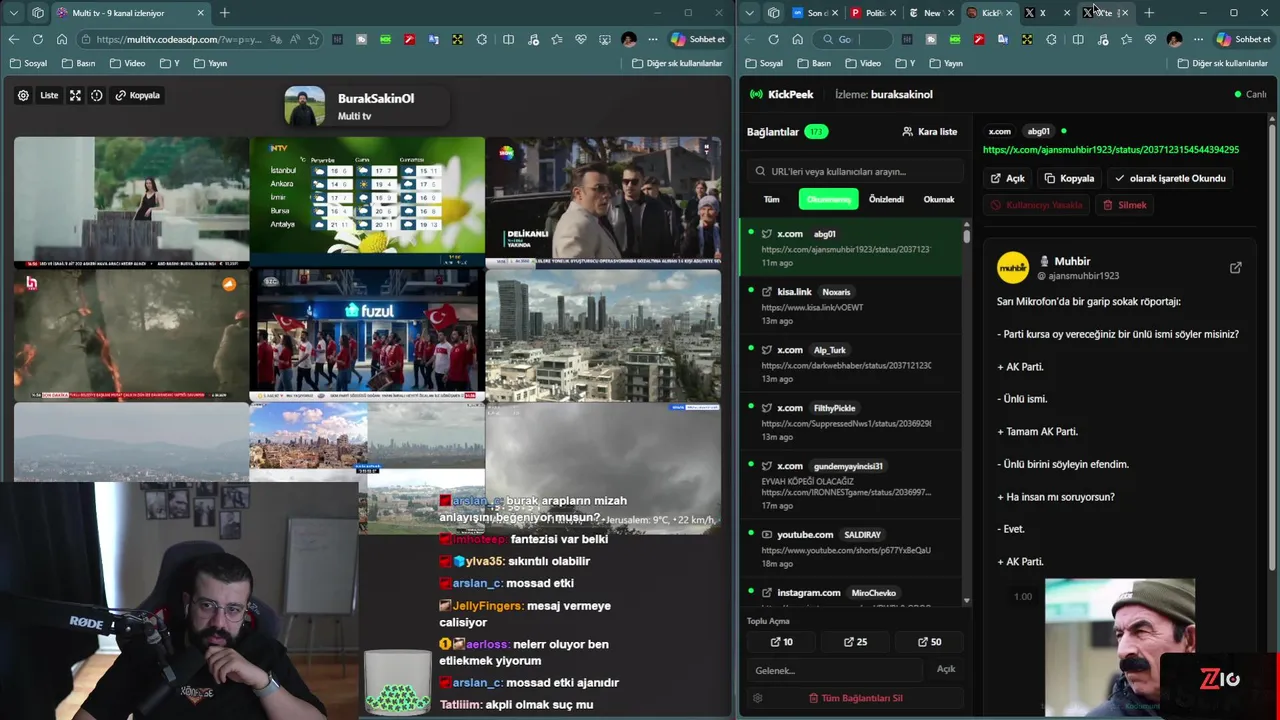The height and width of the screenshot is (720, 1280).
Task: Click Tüm Bağlantıları Sil button
Action: (855, 698)
